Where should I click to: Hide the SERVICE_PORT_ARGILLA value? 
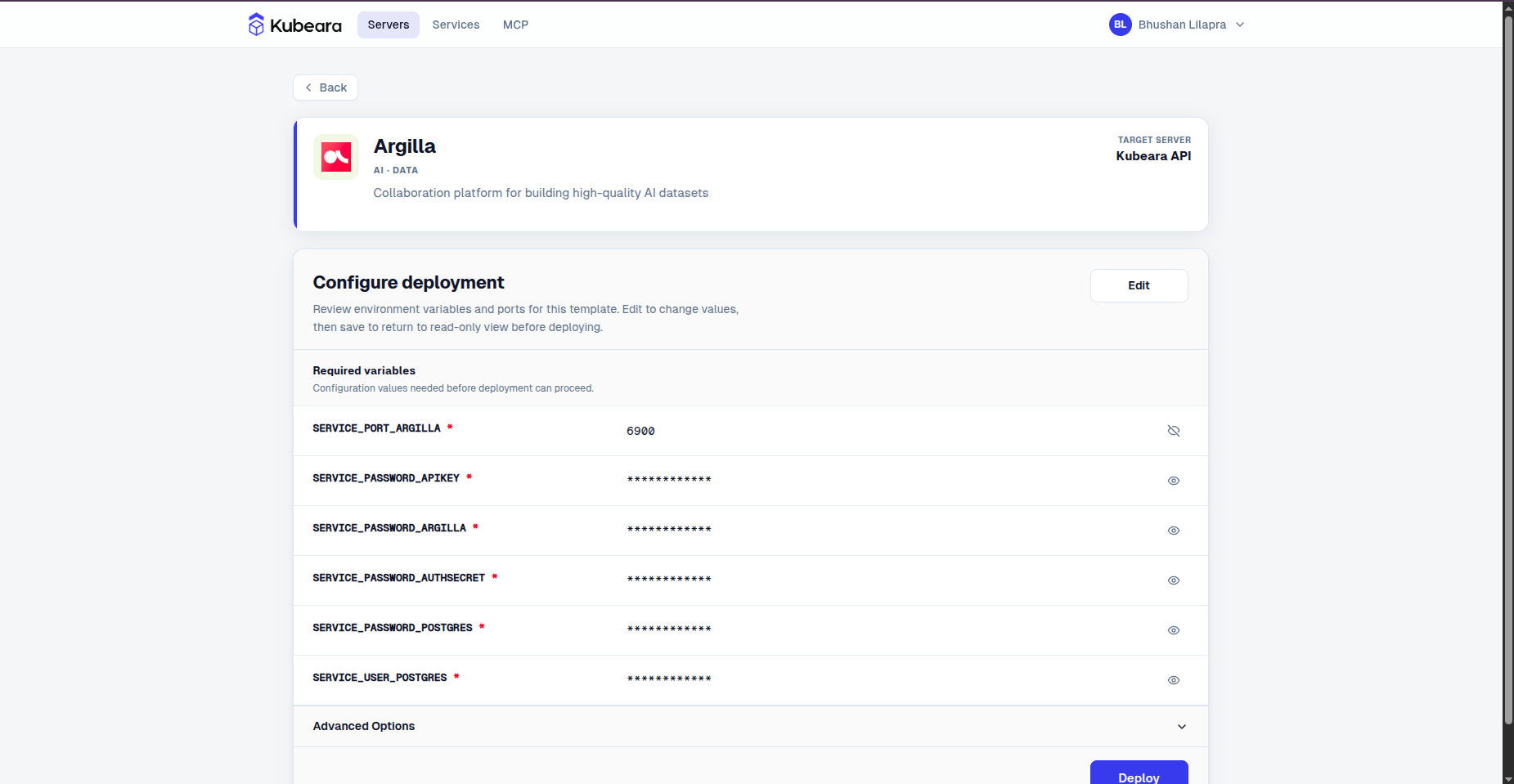1174,431
